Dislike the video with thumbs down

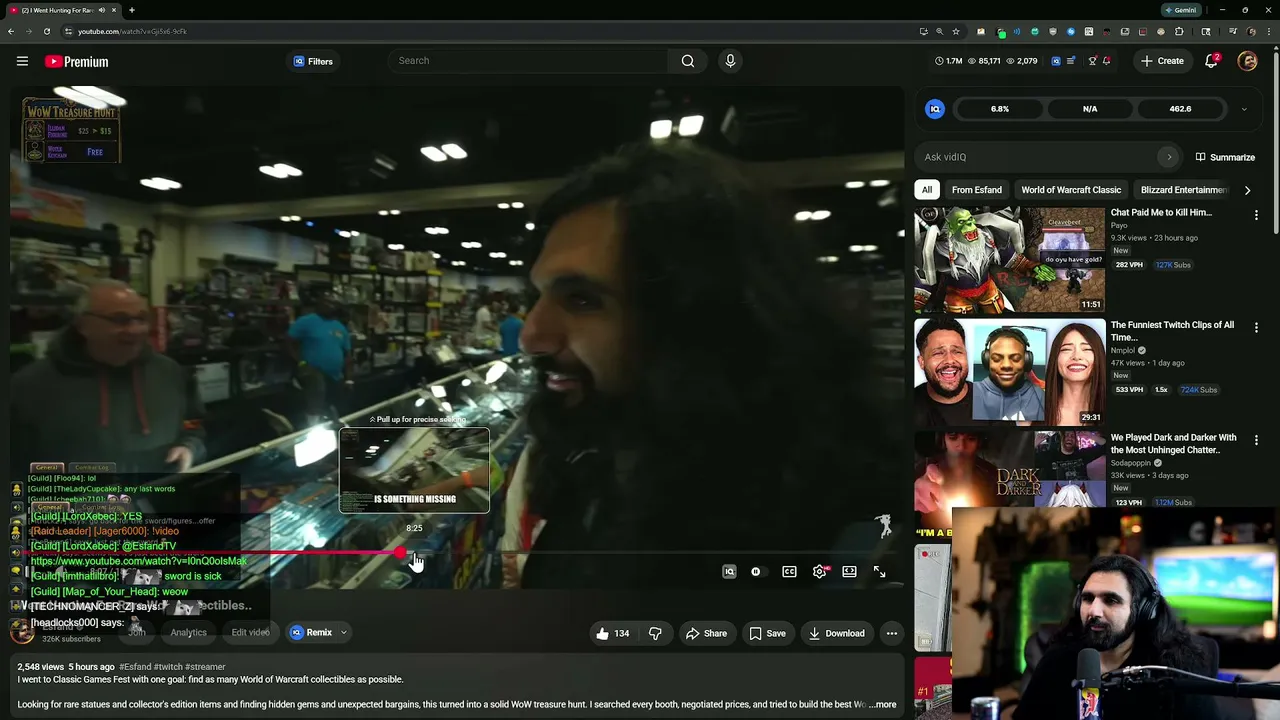(x=655, y=633)
